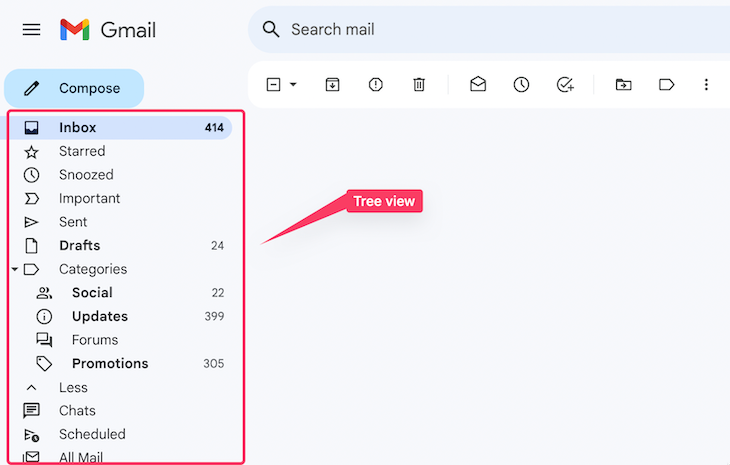Screen dimensions: 730x465
Task: Click into the Search mail field
Action: click(450, 30)
